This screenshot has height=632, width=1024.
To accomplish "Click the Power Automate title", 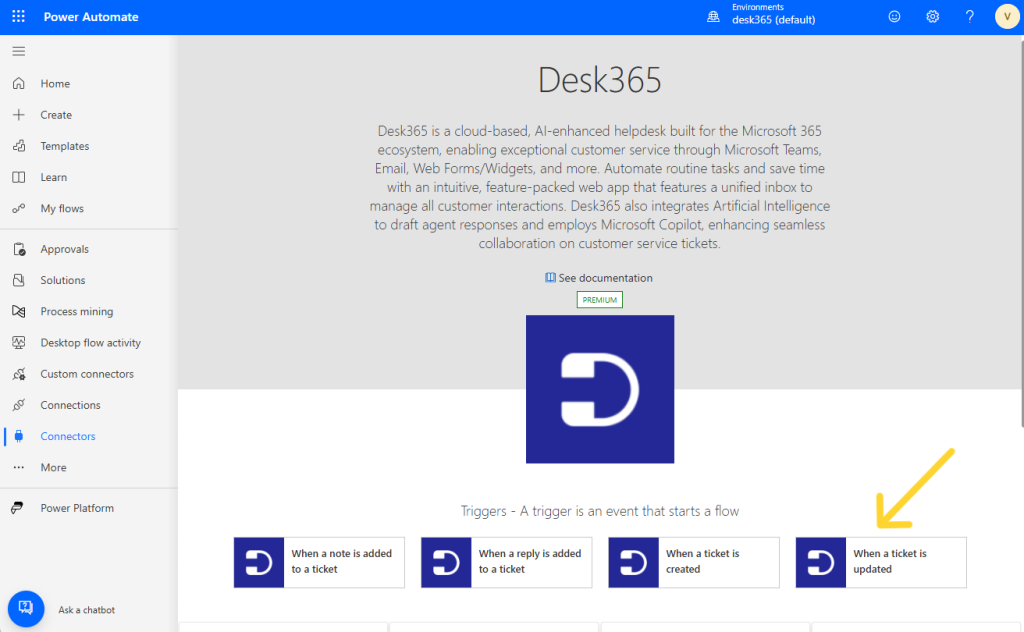I will (x=91, y=17).
